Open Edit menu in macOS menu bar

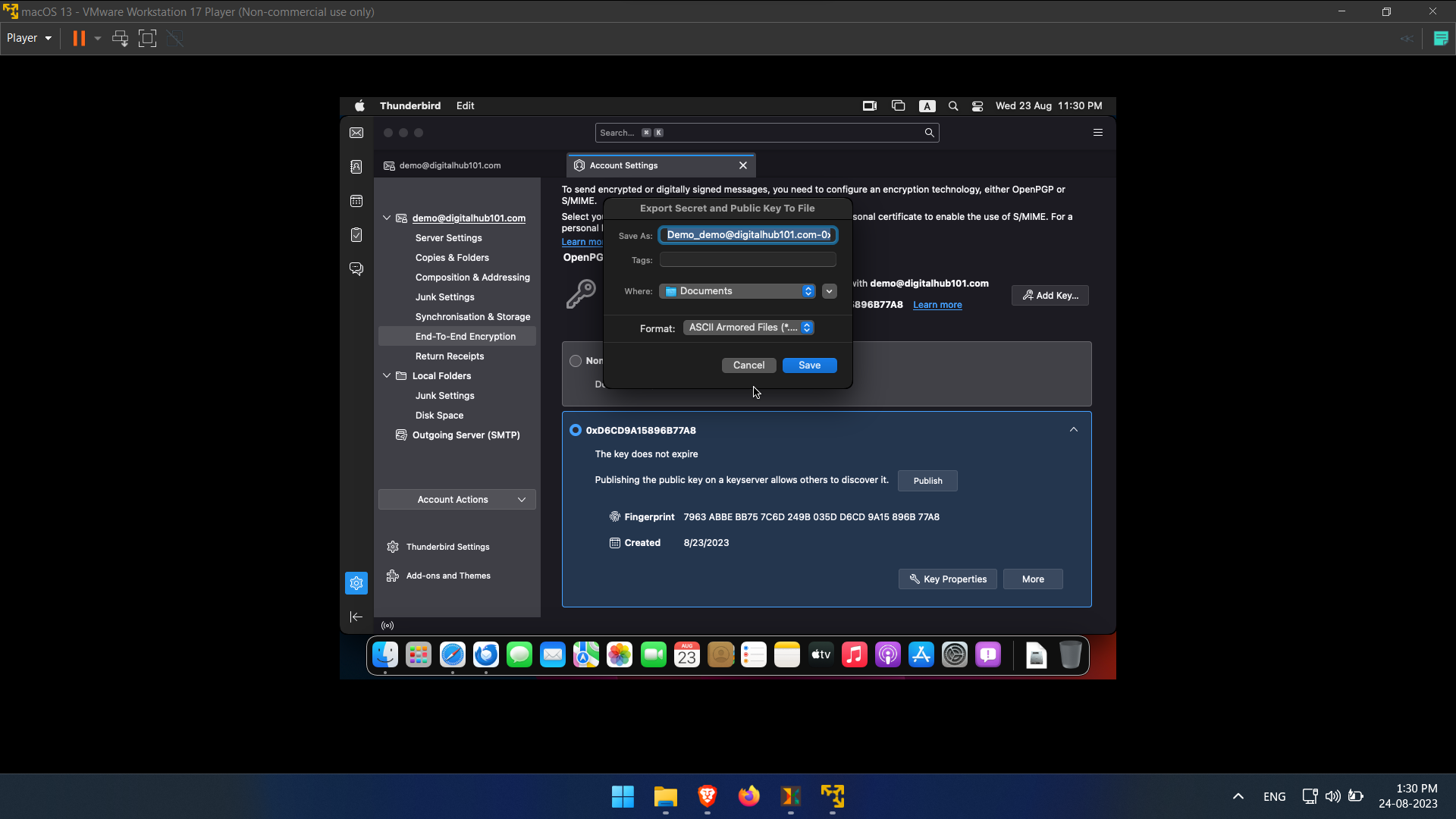pyautogui.click(x=466, y=106)
